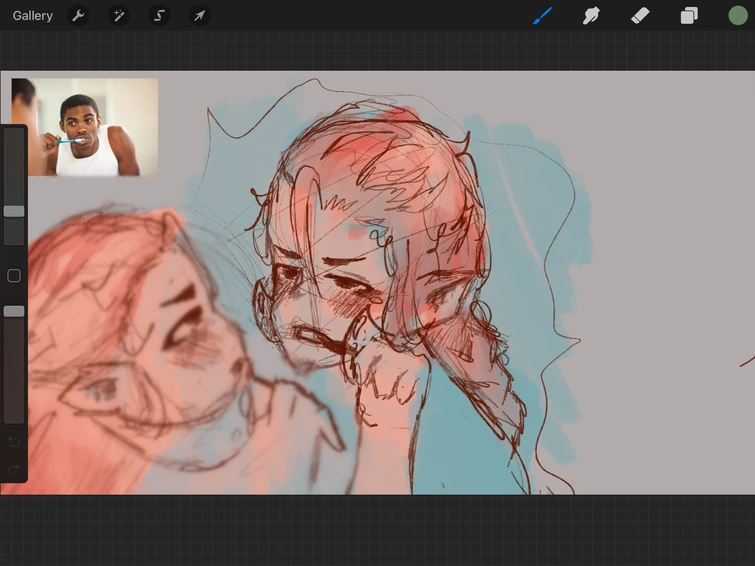Select the Eraser tool
Viewport: 755px width, 566px height.
click(x=640, y=16)
